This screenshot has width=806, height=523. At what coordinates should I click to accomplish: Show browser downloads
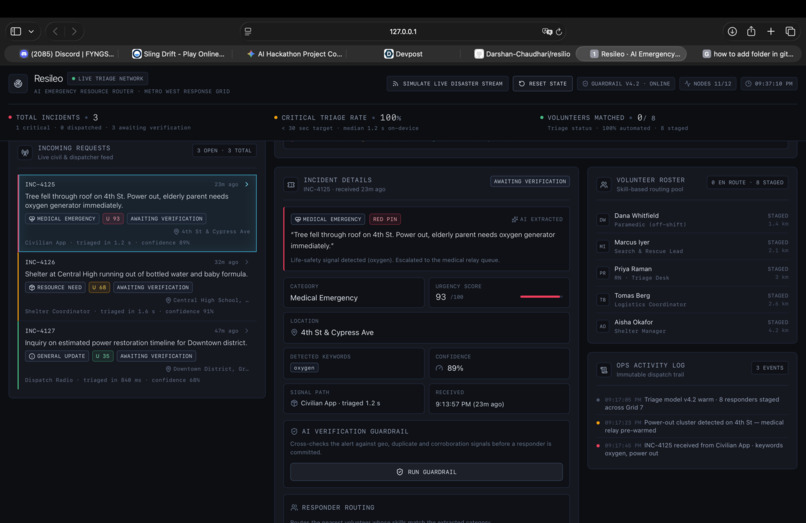732,31
